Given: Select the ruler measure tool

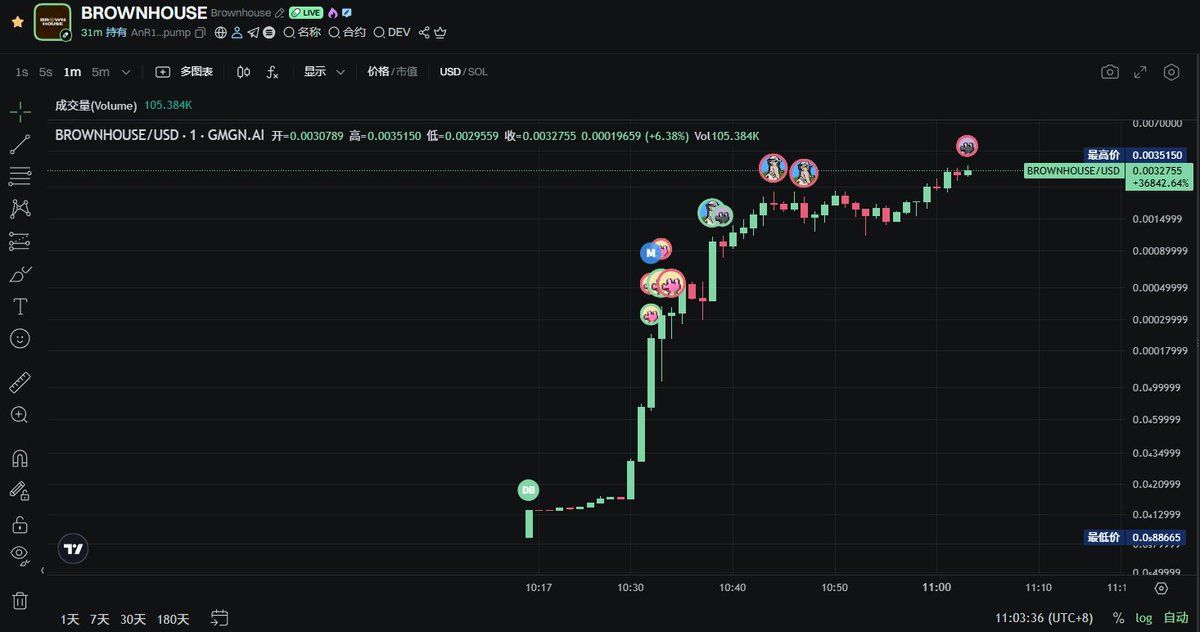Looking at the screenshot, I should [x=20, y=382].
